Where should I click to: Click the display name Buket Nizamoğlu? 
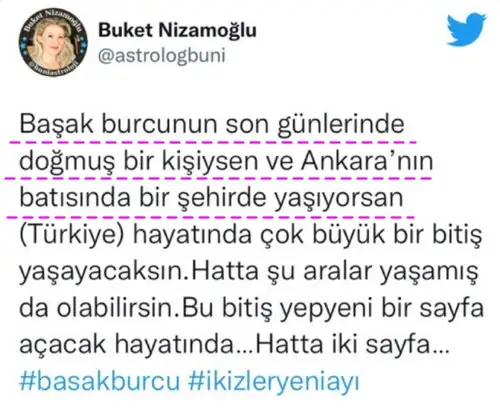pyautogui.click(x=177, y=30)
